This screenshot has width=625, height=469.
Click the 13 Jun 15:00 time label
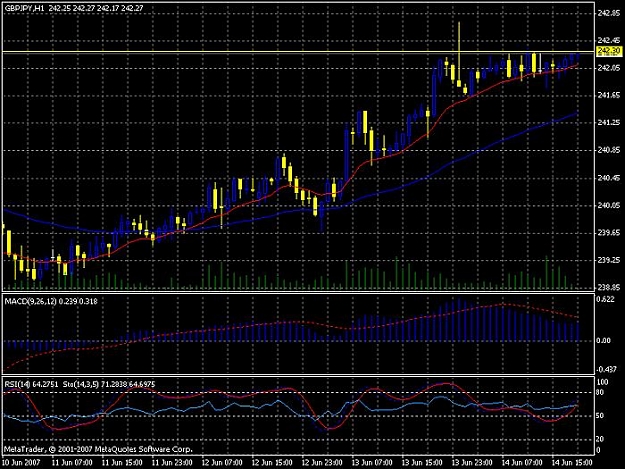click(422, 463)
